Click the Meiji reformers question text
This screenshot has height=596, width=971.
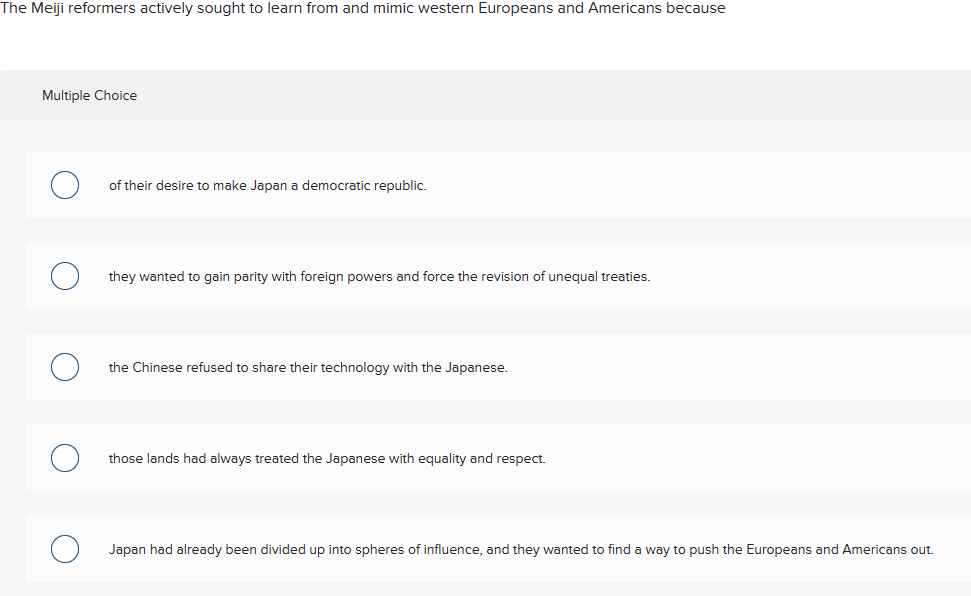tap(363, 8)
